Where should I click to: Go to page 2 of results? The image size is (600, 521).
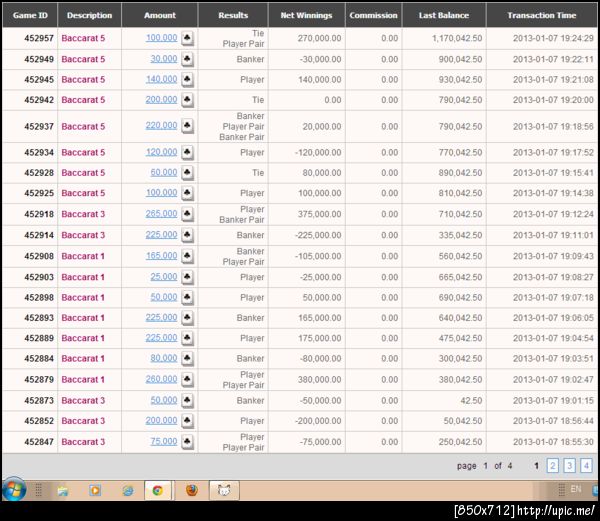552,466
